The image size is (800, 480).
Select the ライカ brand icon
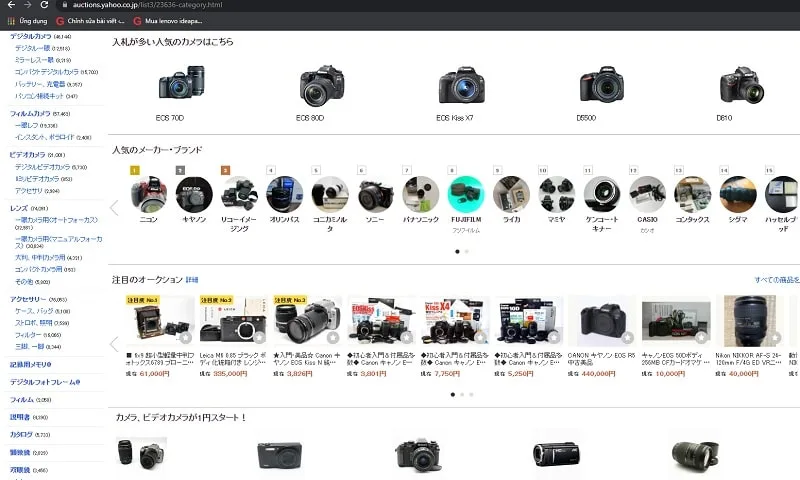point(511,194)
